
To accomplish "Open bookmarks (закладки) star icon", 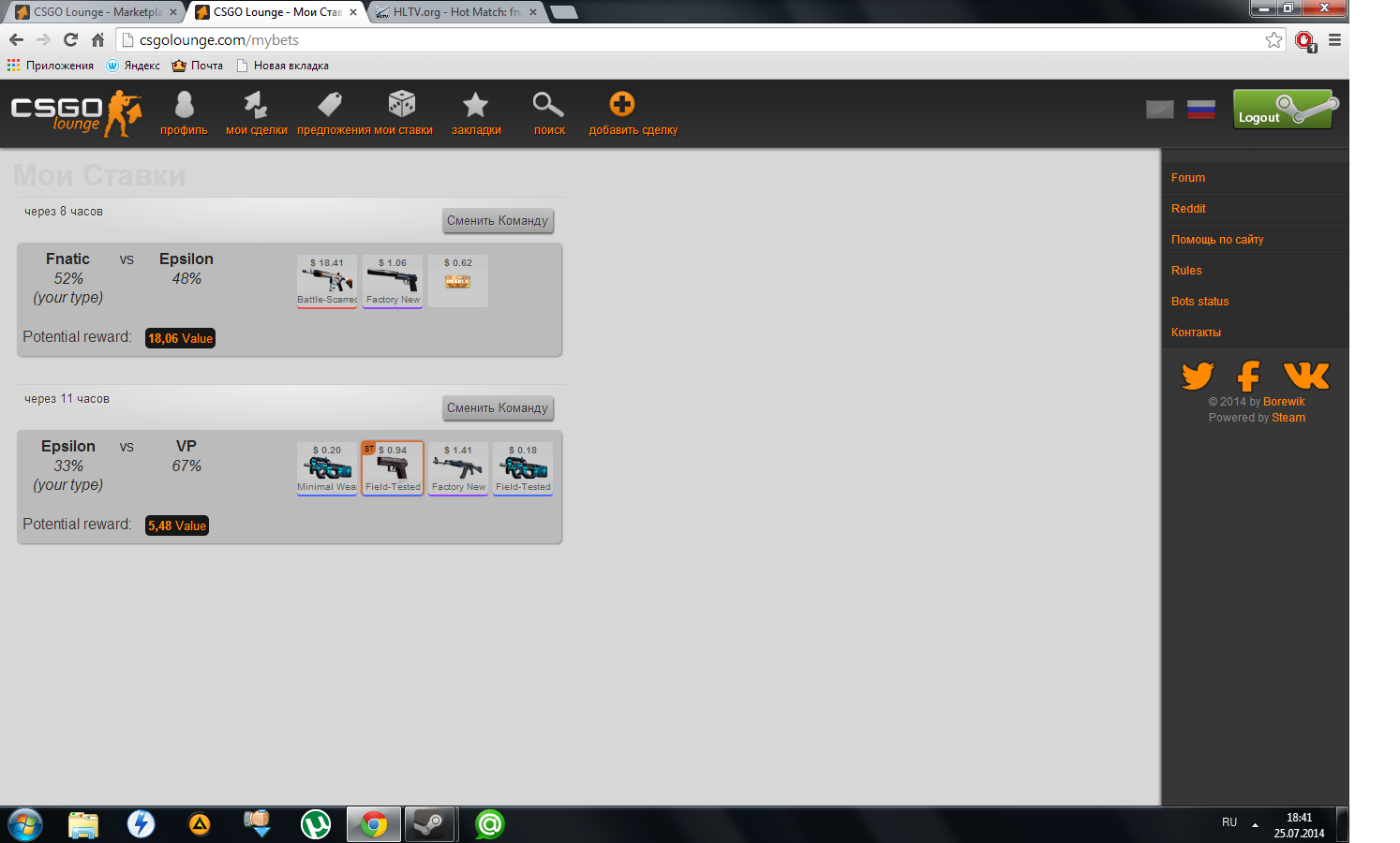I will click(x=476, y=105).
